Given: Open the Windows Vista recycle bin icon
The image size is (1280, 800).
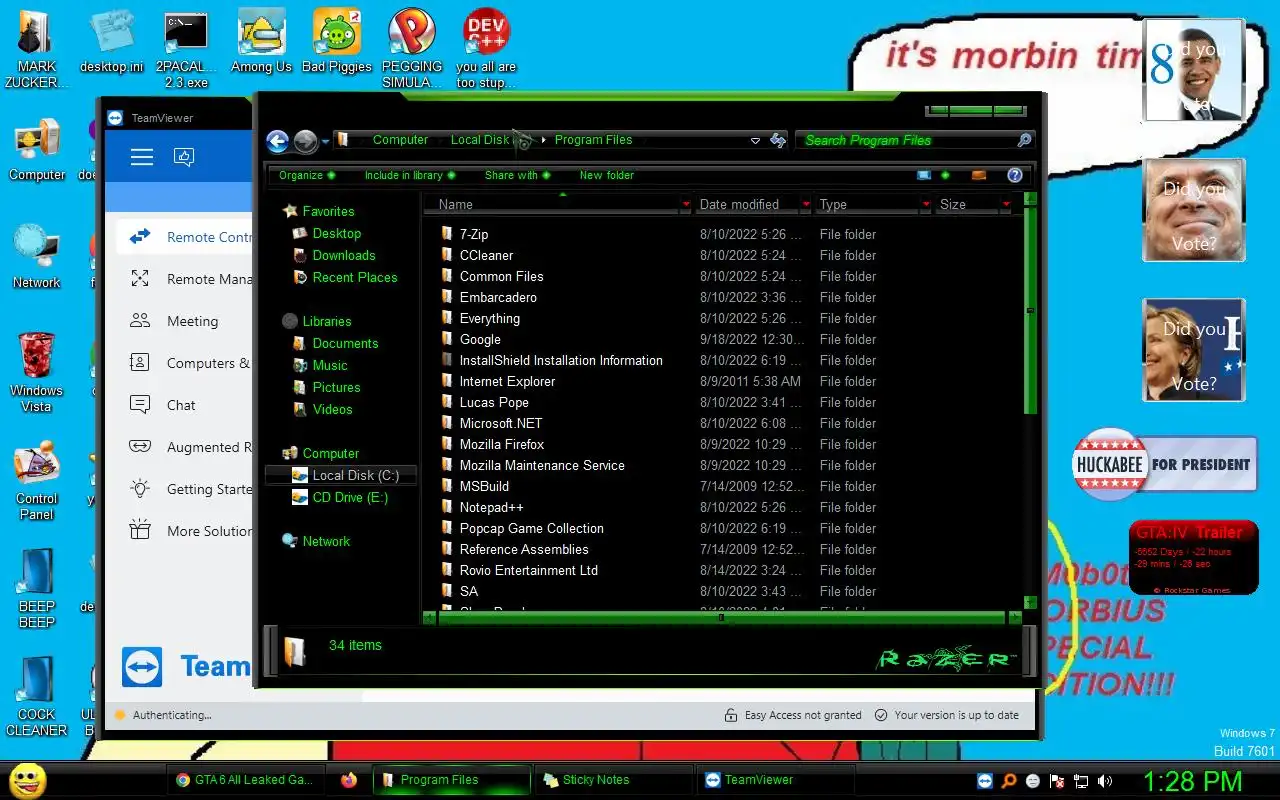Looking at the screenshot, I should tap(37, 372).
